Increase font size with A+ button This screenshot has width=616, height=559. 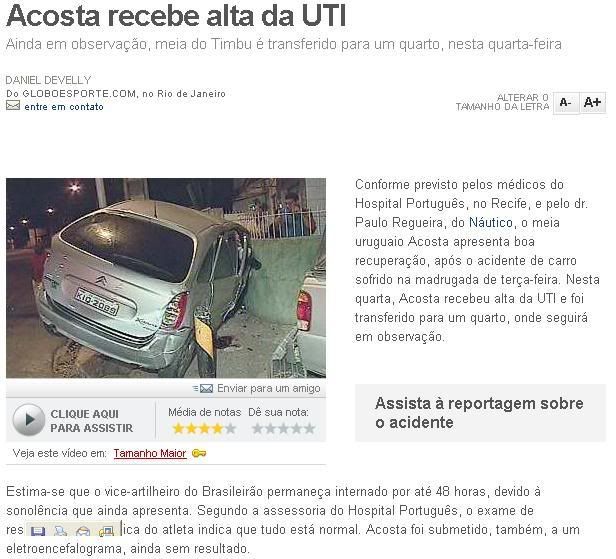592,103
